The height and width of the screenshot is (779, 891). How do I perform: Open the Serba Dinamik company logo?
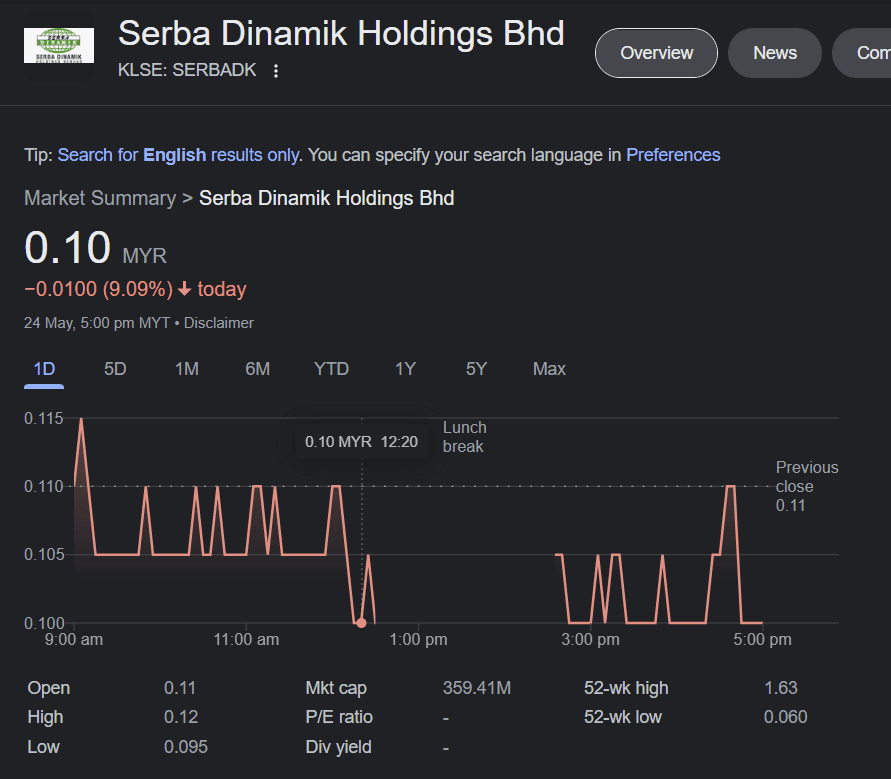tap(59, 45)
